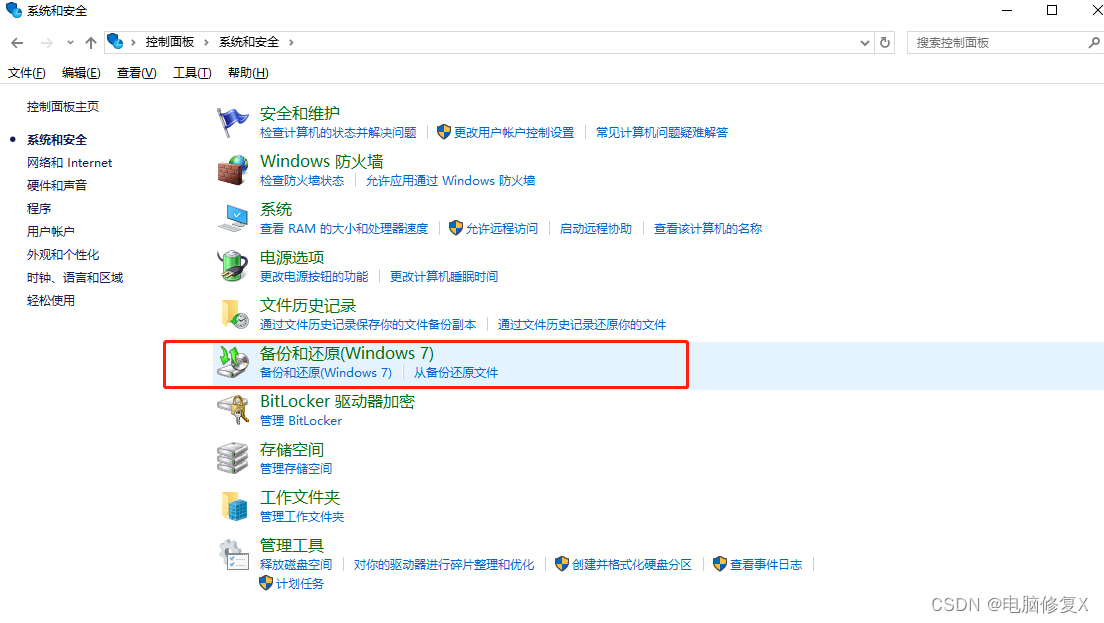Open the Work Folders icon
Screen dimensions: 1104x623
[x=234, y=506]
